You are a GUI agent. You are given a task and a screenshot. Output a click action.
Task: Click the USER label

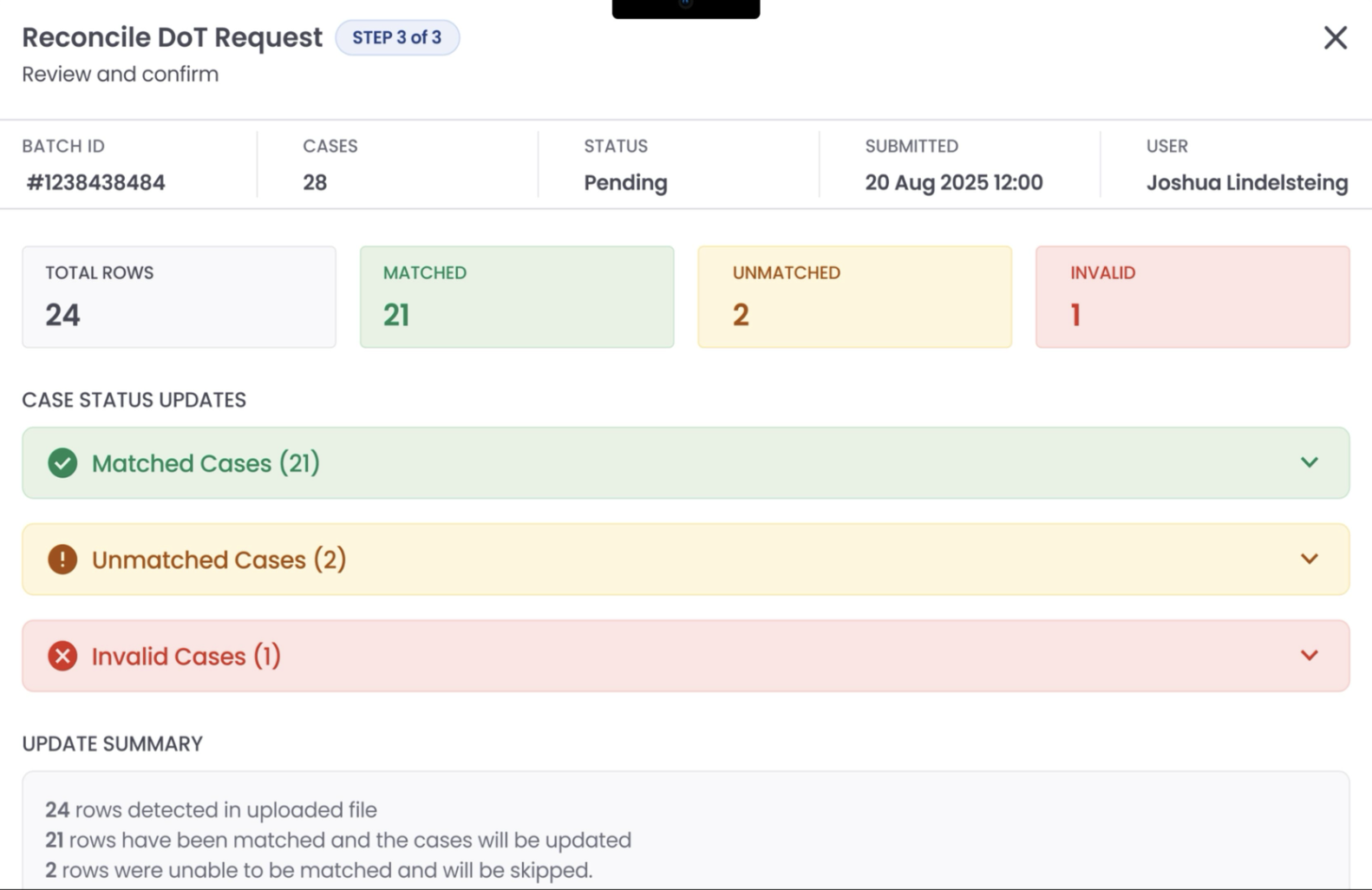(1167, 147)
